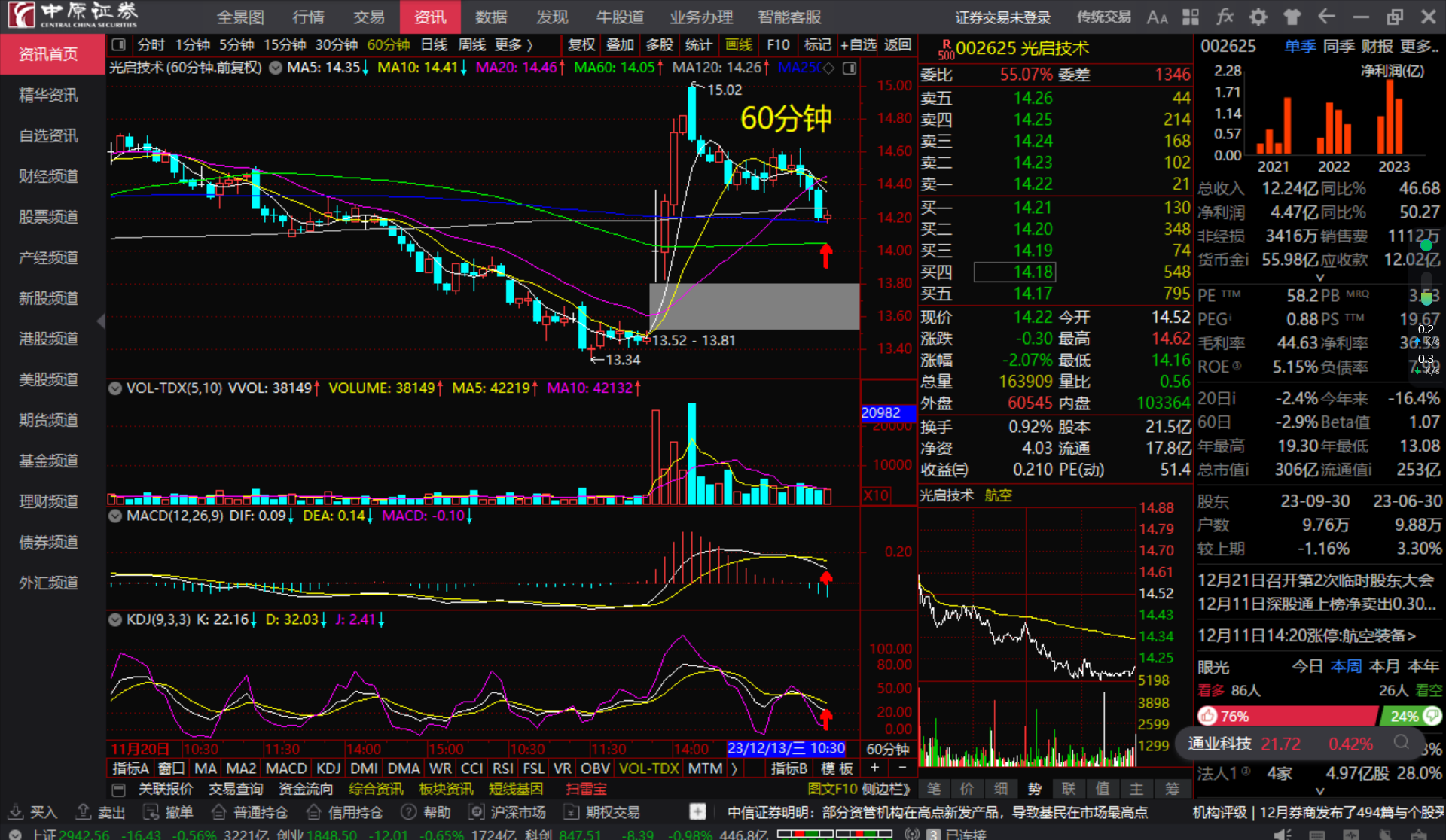Click the highlighted 14.18 买四 price

point(1014,272)
